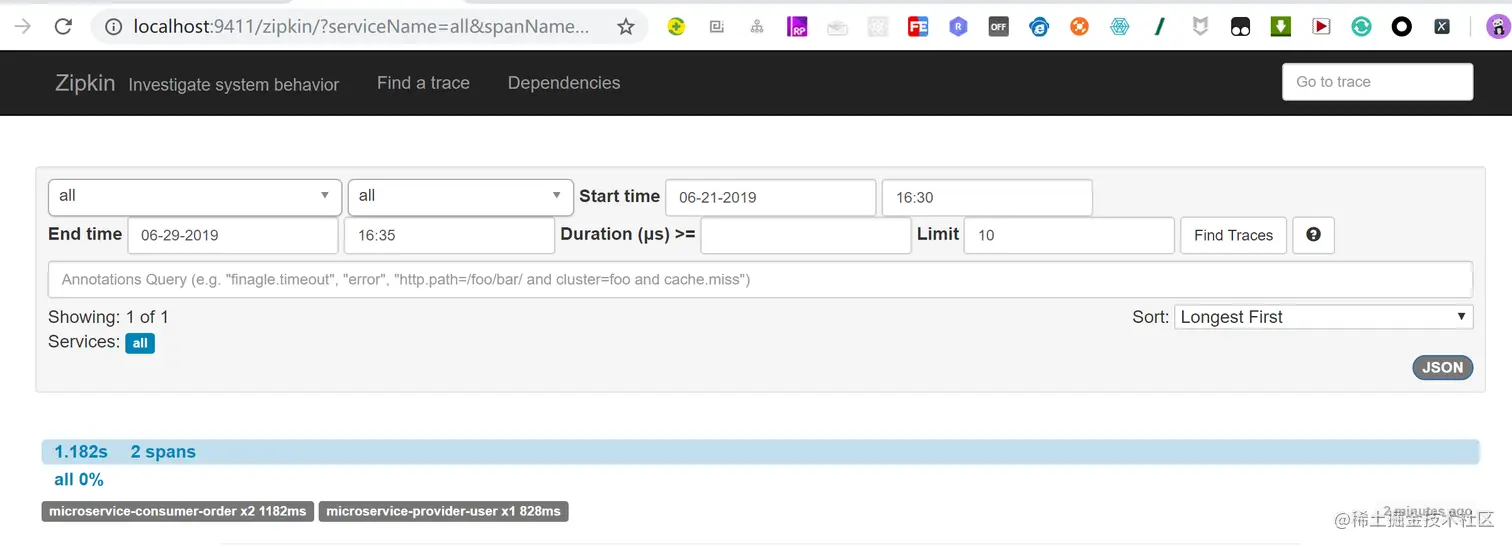Screen dimensions: 1512x547
Task: Click the browser address bar URL
Action: 361,27
